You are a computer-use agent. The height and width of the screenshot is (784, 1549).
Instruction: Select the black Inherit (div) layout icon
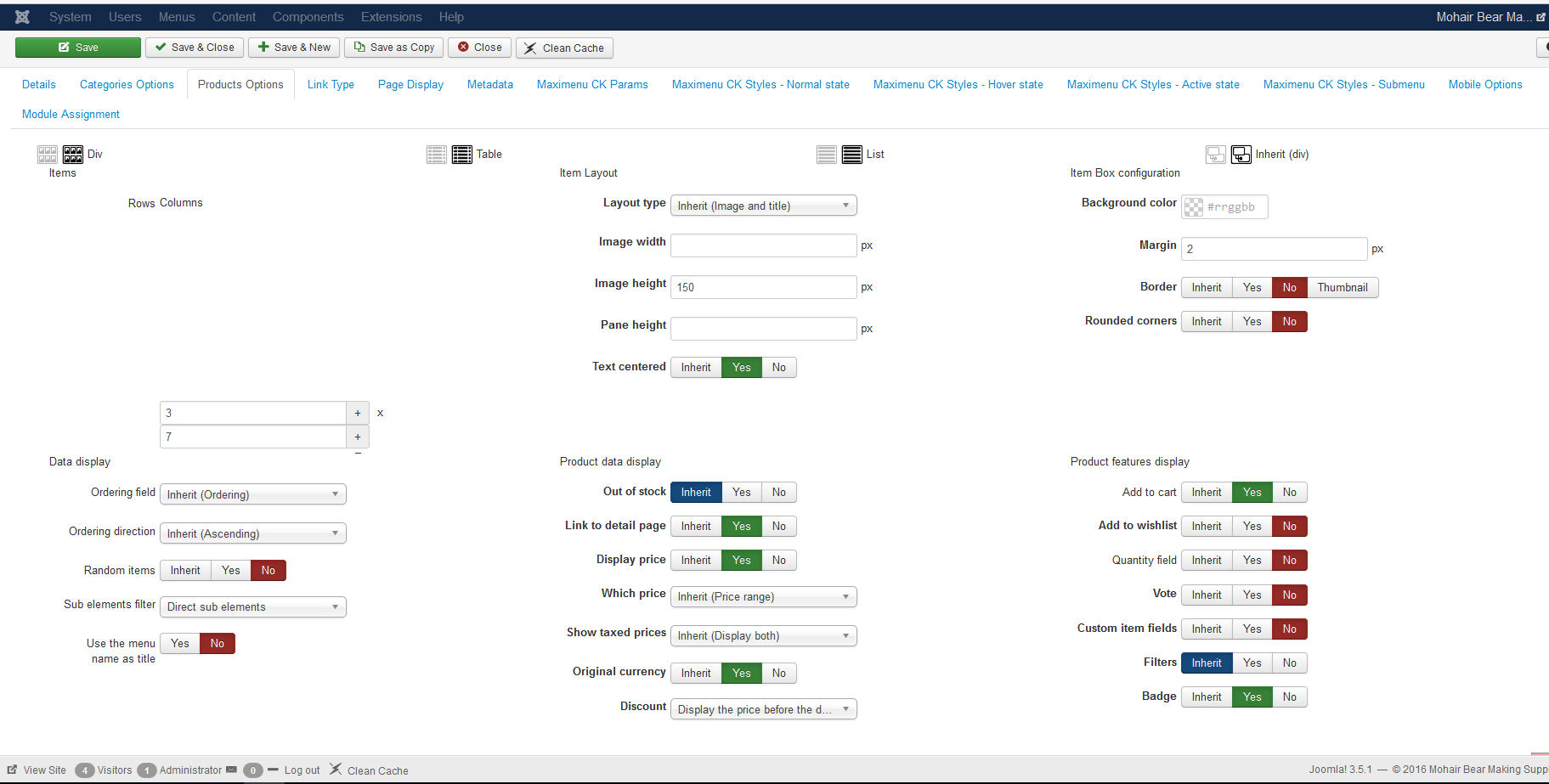(x=1241, y=154)
